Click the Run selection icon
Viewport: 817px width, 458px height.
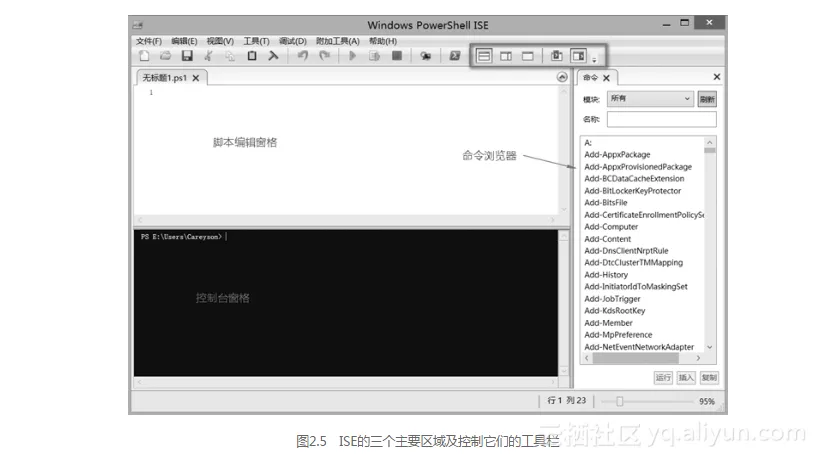point(374,56)
